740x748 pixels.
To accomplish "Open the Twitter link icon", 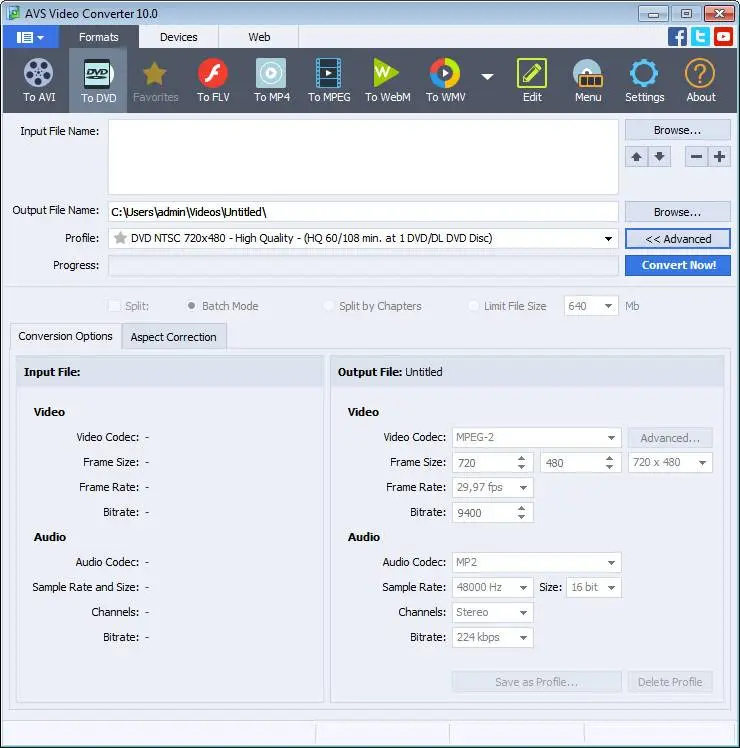I will point(700,37).
